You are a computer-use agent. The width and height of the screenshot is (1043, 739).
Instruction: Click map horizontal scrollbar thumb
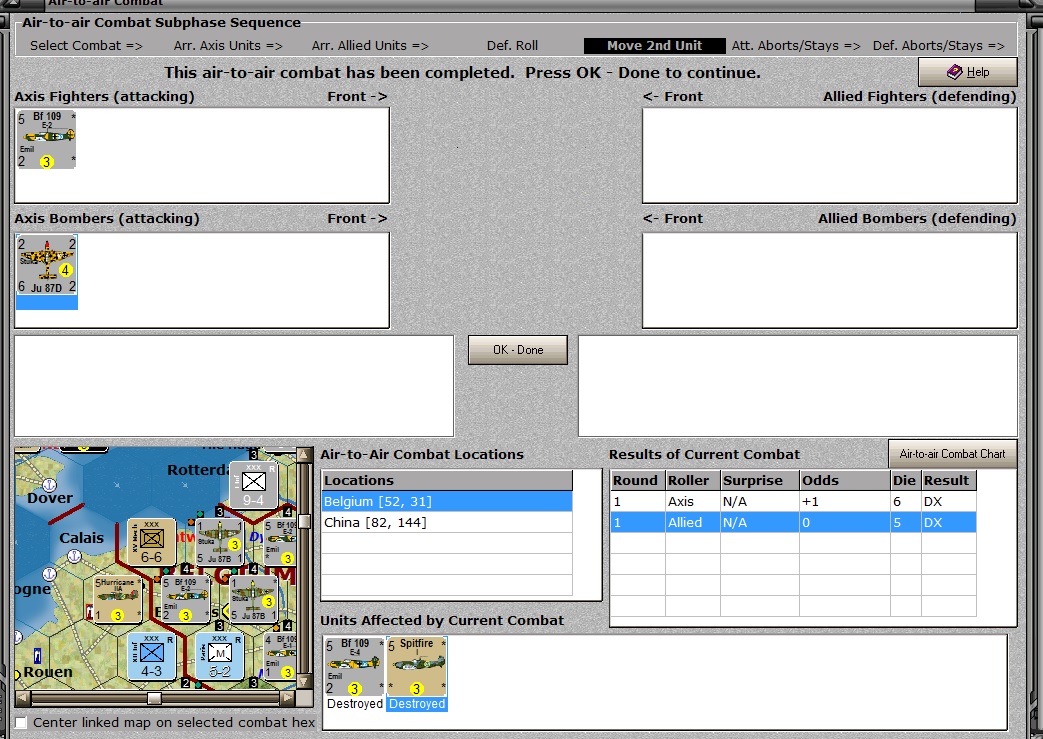[154, 698]
